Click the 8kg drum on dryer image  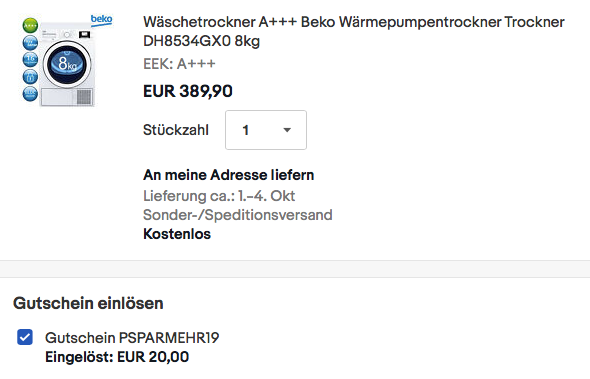(x=67, y=64)
